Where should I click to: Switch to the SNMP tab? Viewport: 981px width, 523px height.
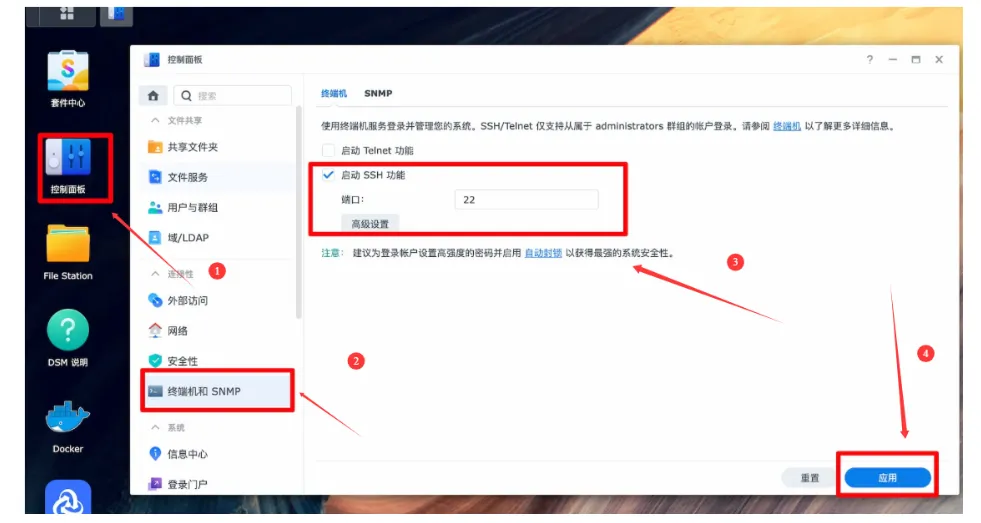point(378,93)
